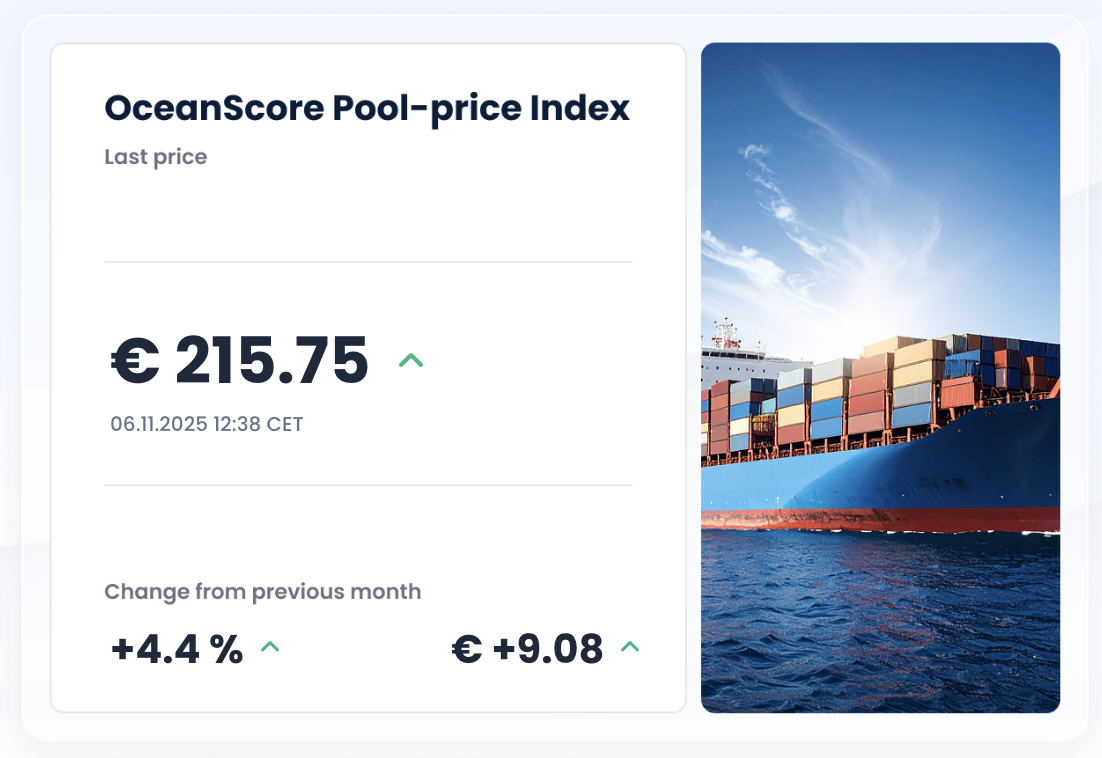Click the OceanScore Pool-price Index title
This screenshot has width=1102, height=758.
tap(367, 108)
